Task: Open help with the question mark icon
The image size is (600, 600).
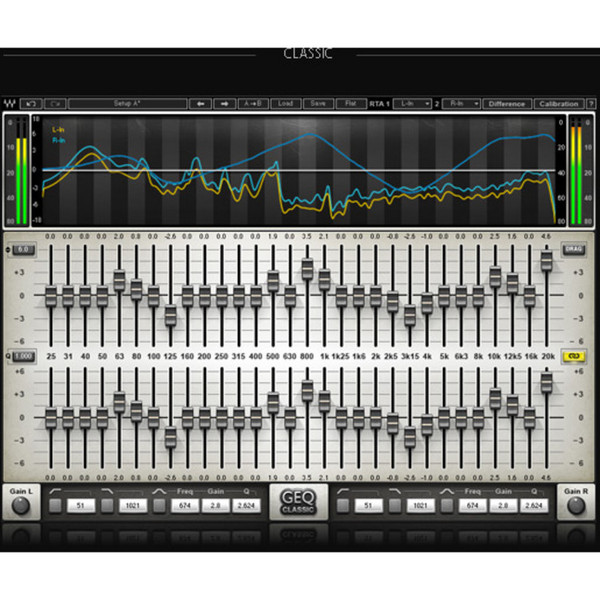Action: (590, 103)
